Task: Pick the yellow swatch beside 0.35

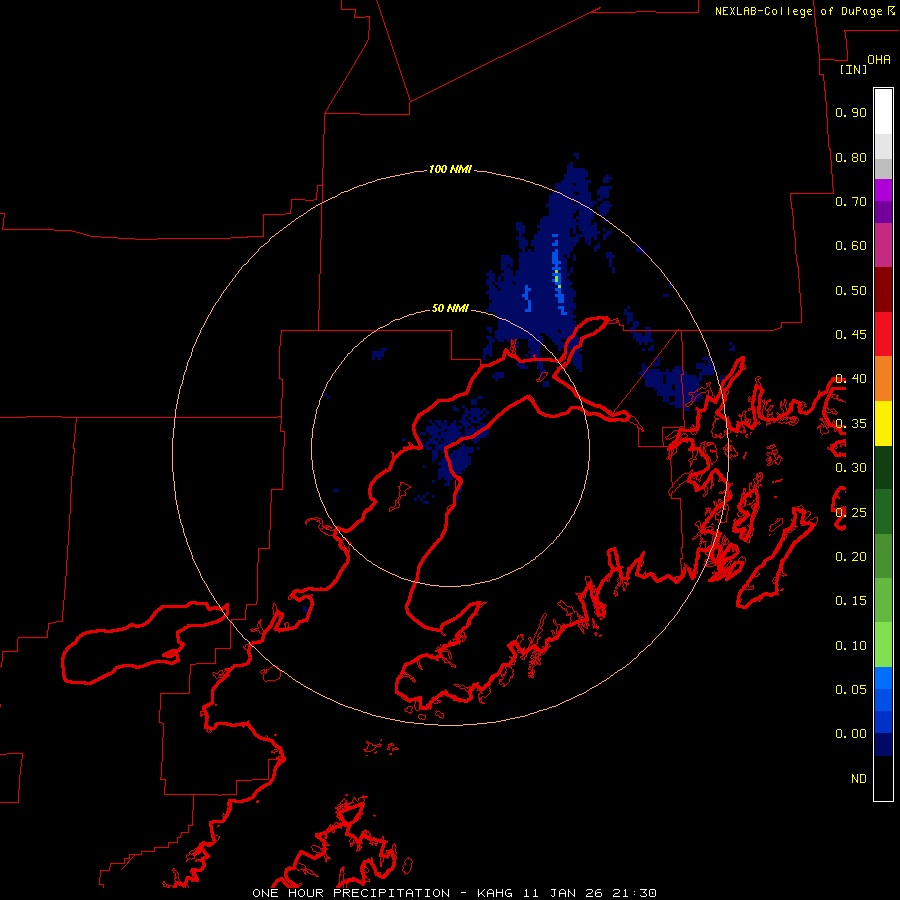Action: pos(883,423)
